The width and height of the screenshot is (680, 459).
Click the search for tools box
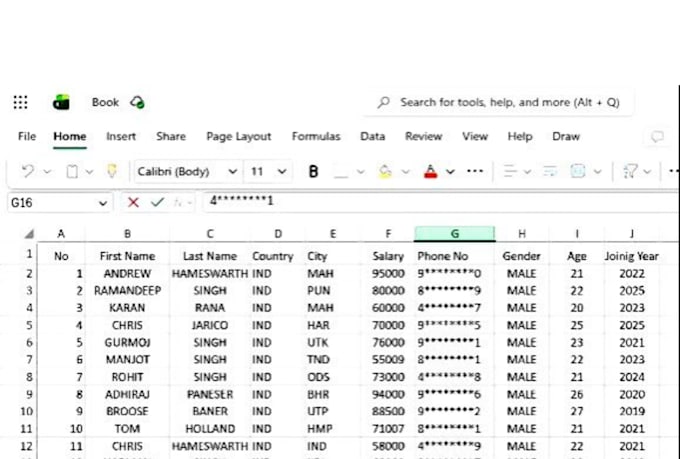tap(498, 102)
